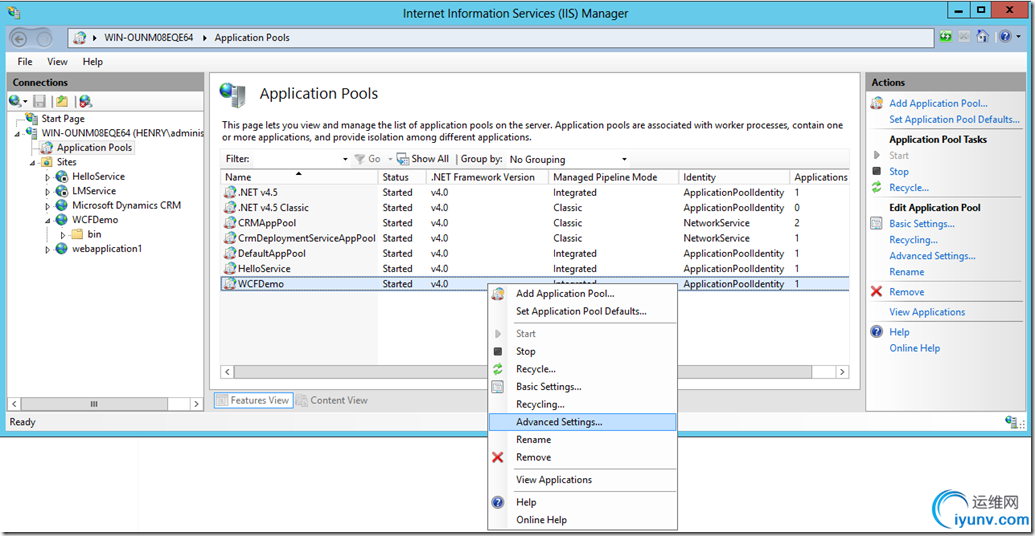The width and height of the screenshot is (1035, 536).
Task: Choose Basic Settings in the context menu
Action: click(582, 387)
